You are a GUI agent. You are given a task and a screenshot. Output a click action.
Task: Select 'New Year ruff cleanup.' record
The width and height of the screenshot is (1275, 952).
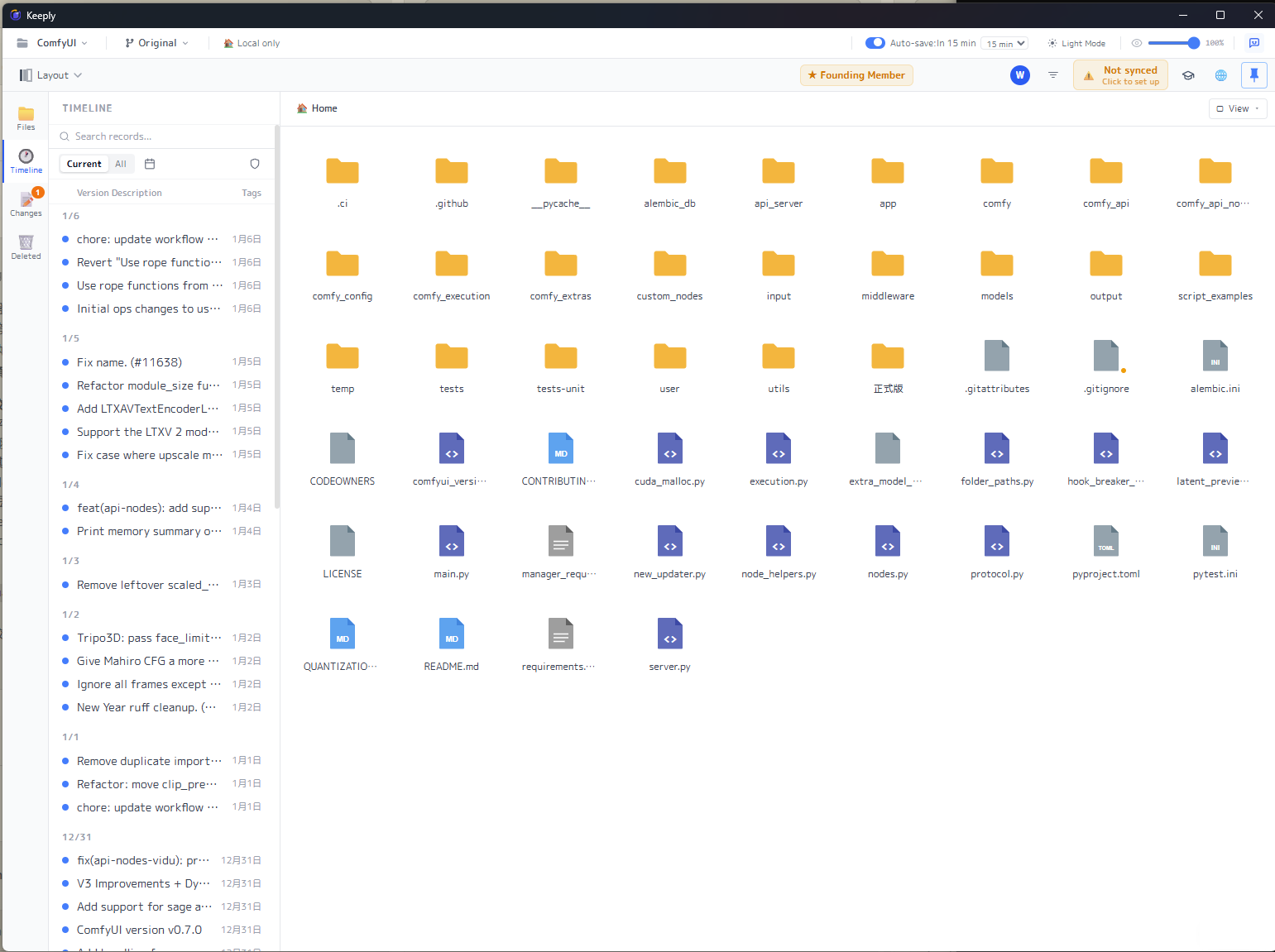(162, 707)
